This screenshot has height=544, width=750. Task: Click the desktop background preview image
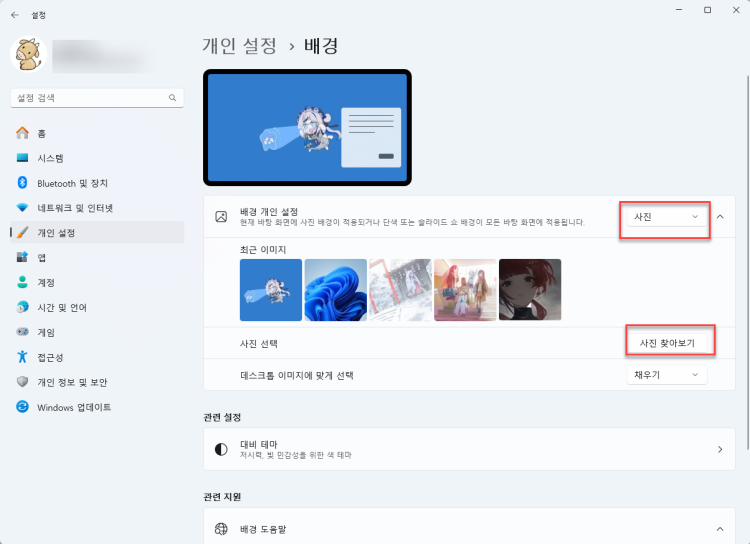pos(308,127)
